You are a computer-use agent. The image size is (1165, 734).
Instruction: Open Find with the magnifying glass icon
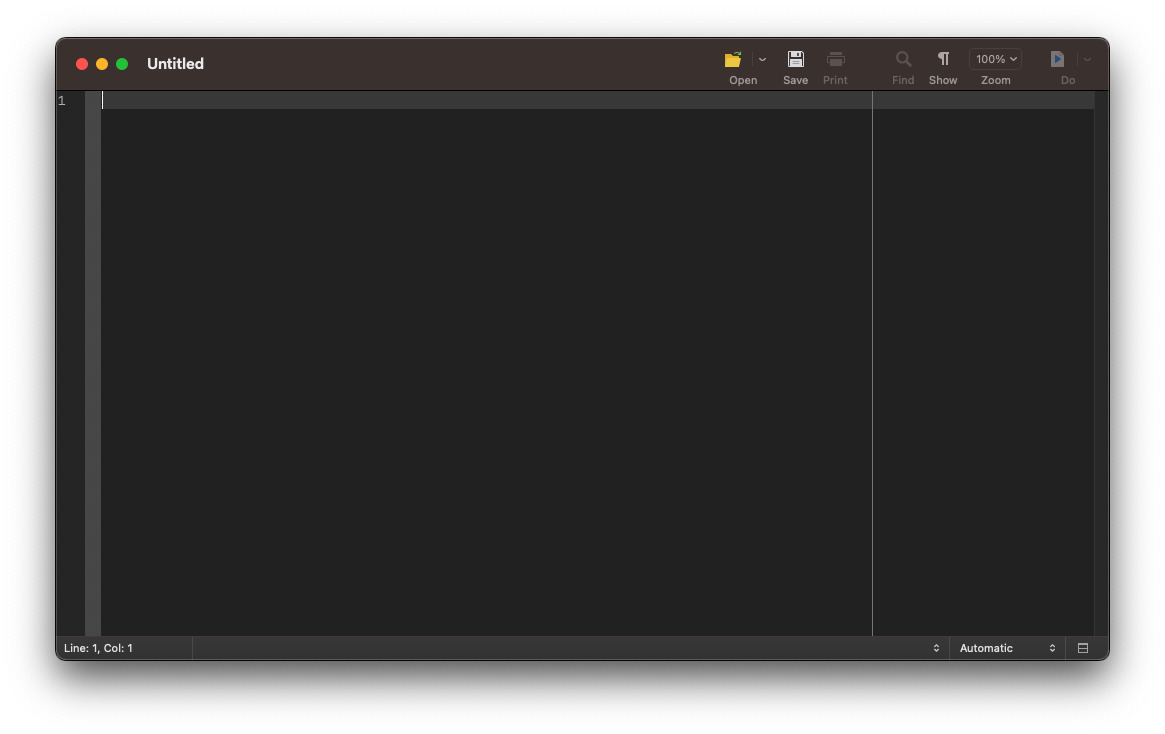point(903,59)
